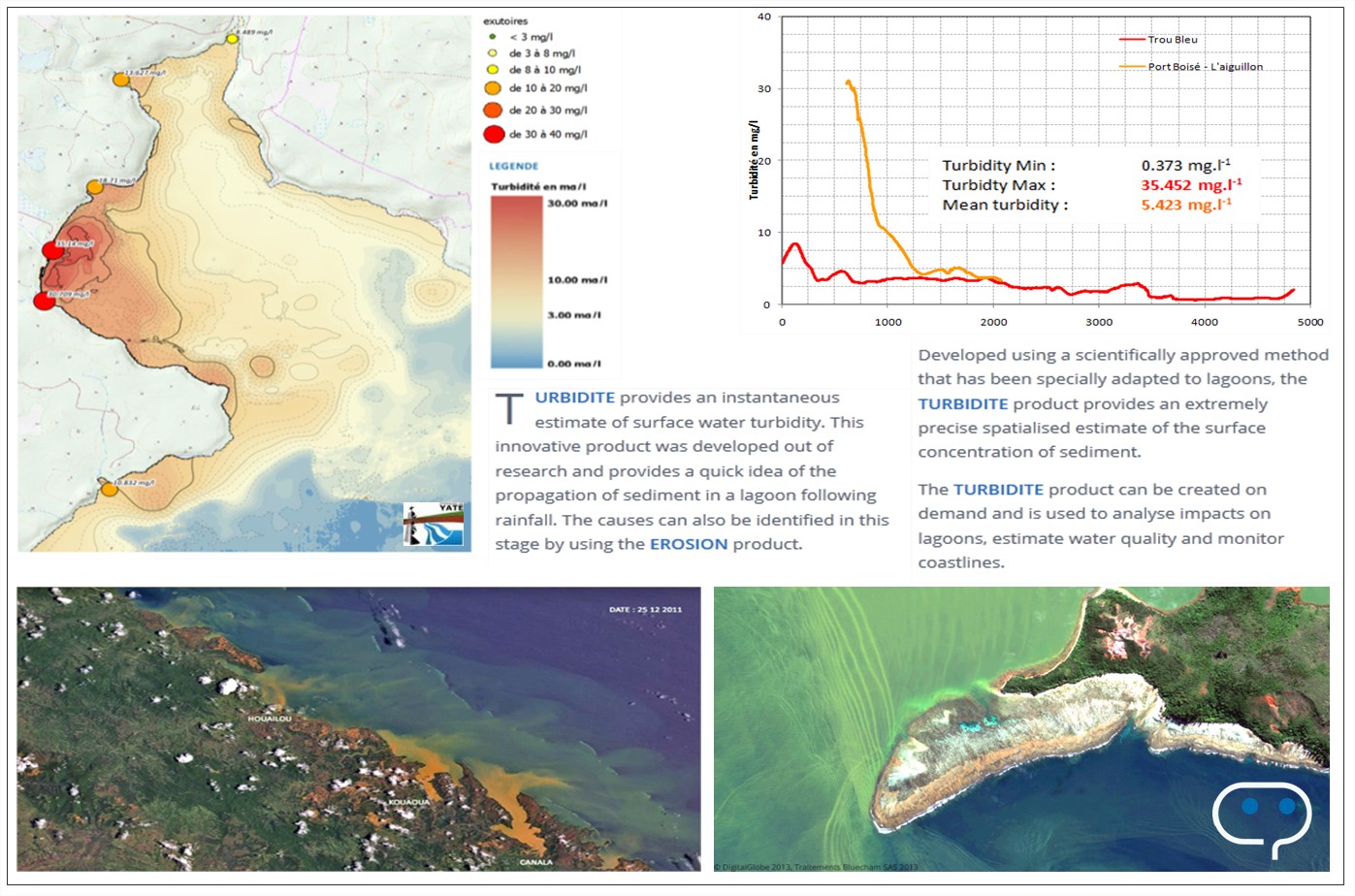Click the 'exutoires' legend heading

tap(505, 21)
